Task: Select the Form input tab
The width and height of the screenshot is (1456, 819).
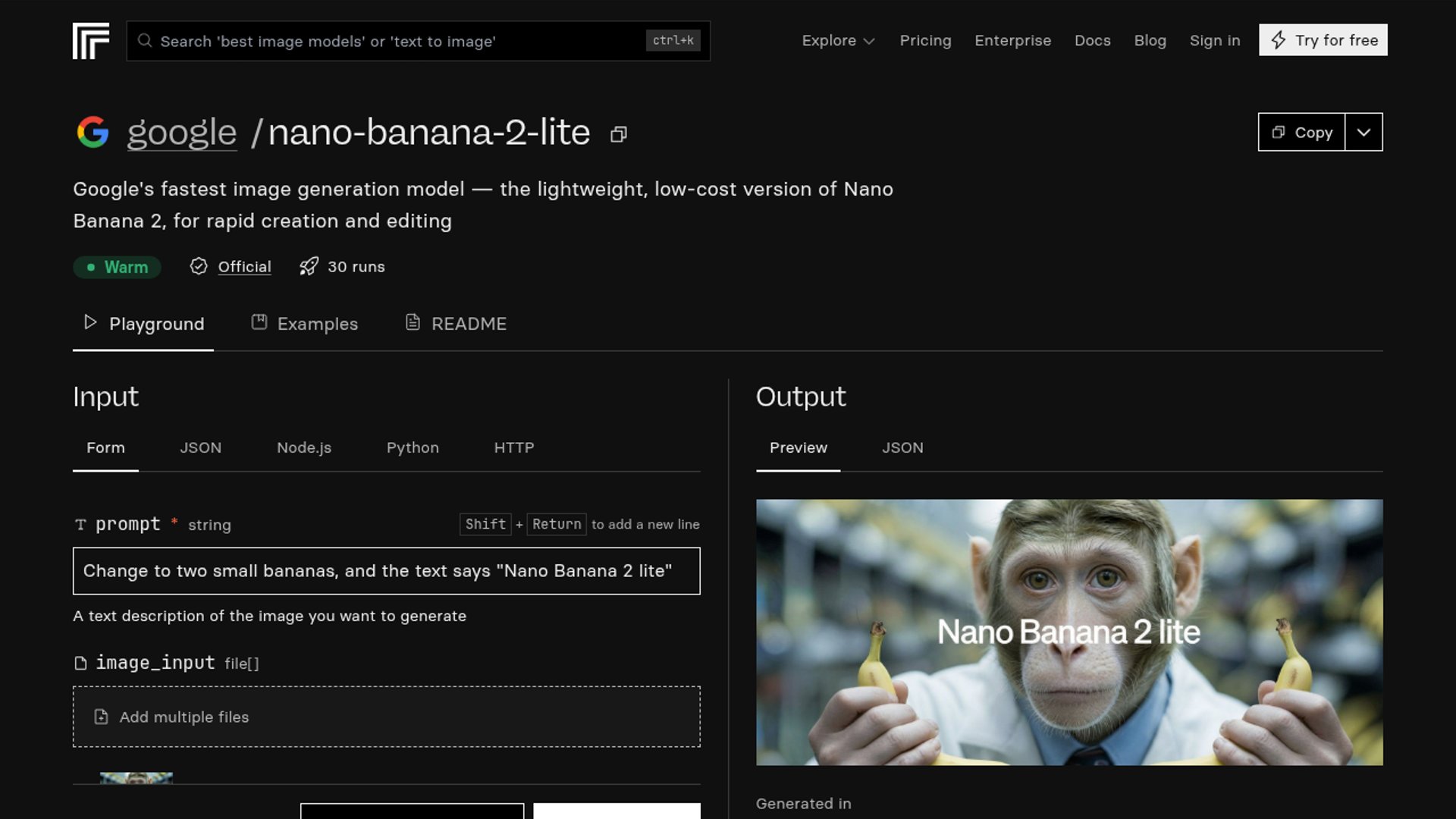Action: (x=105, y=447)
